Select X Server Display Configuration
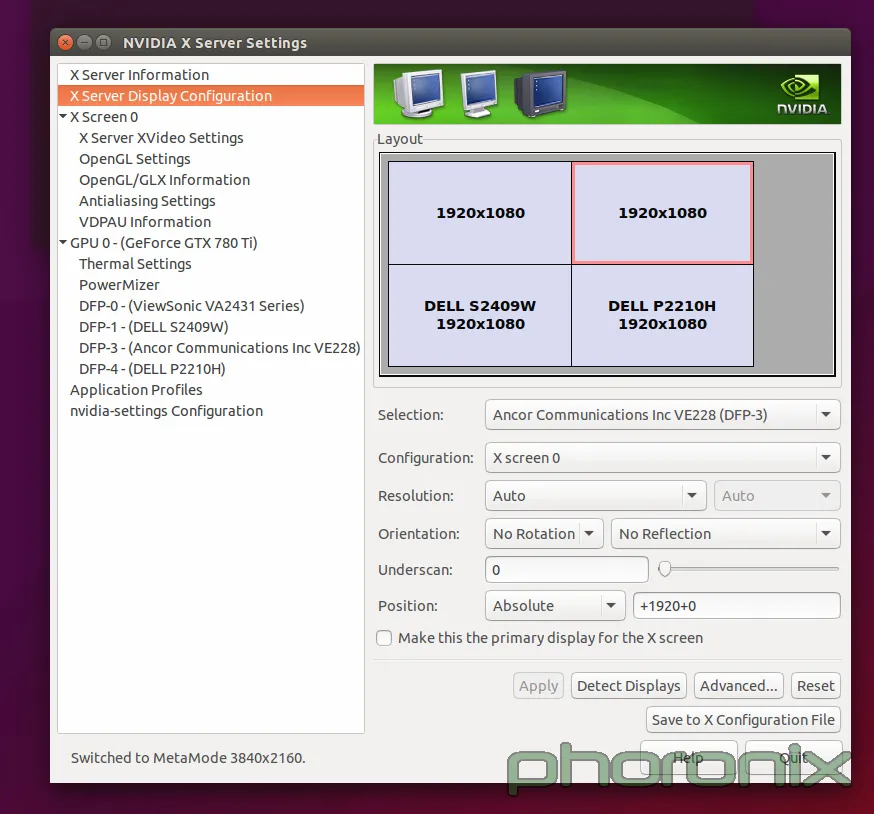This screenshot has width=874, height=814. (x=211, y=96)
